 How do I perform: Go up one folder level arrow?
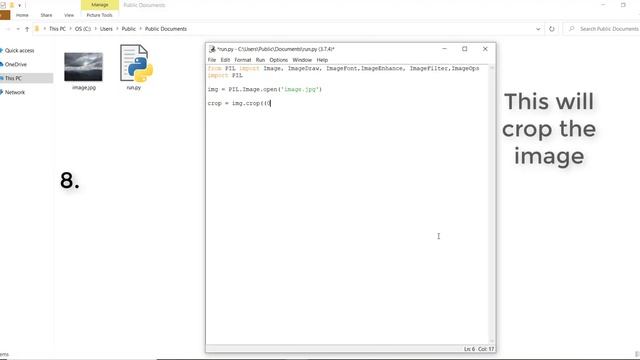tap(27, 29)
